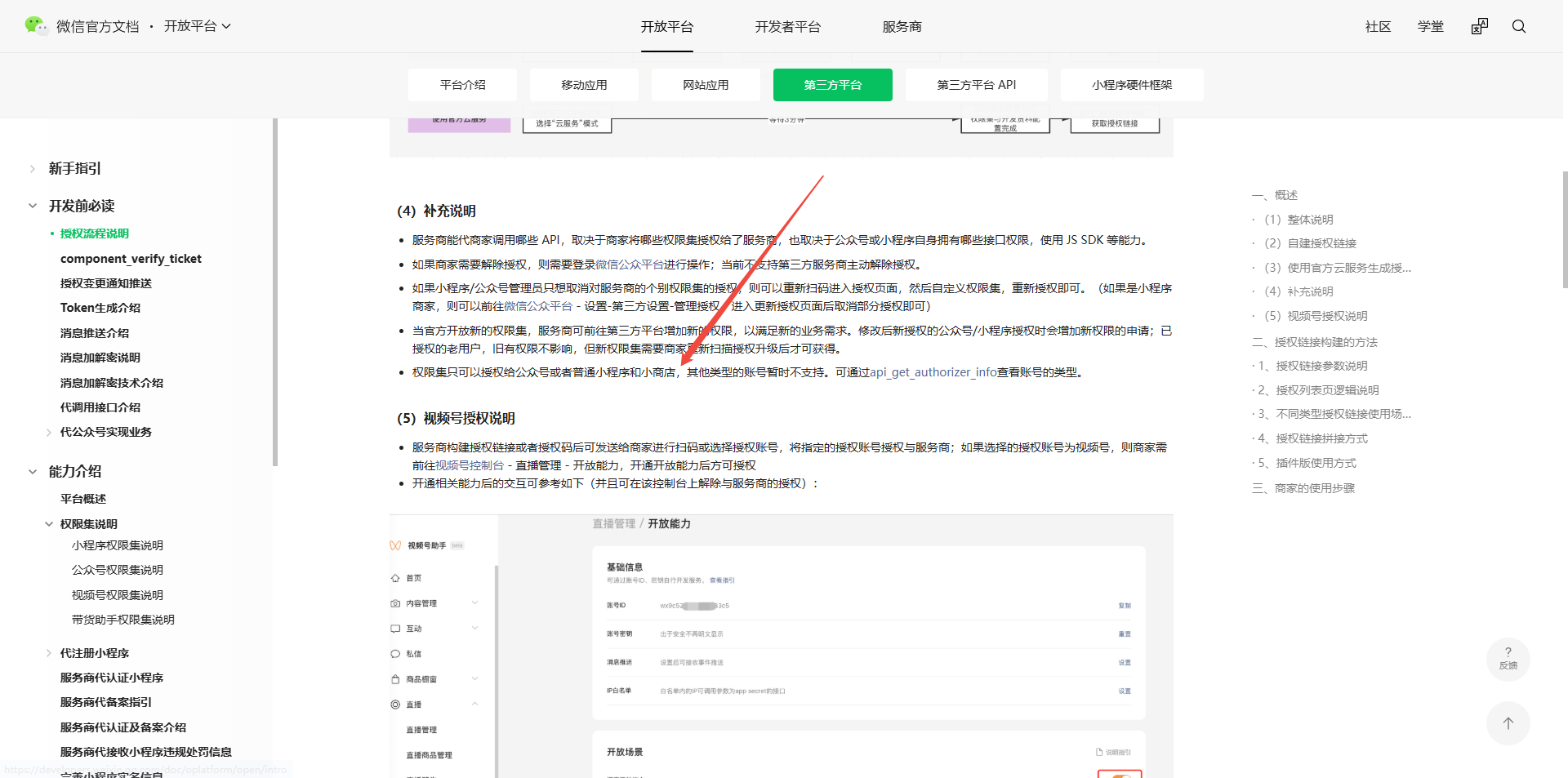The height and width of the screenshot is (778, 1568).
Task: Open 消息加解密说明 in sidebar
Action: (x=100, y=358)
